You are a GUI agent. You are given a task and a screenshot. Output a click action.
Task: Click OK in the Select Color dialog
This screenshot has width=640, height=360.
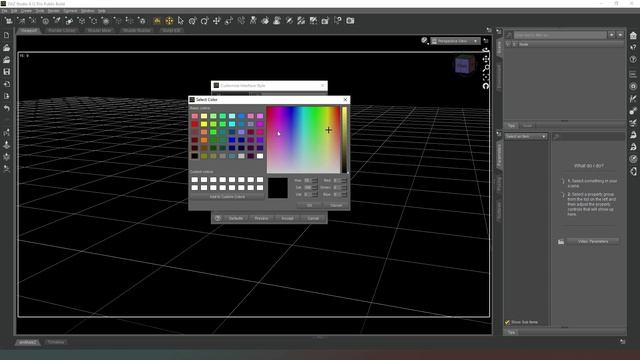click(x=309, y=205)
